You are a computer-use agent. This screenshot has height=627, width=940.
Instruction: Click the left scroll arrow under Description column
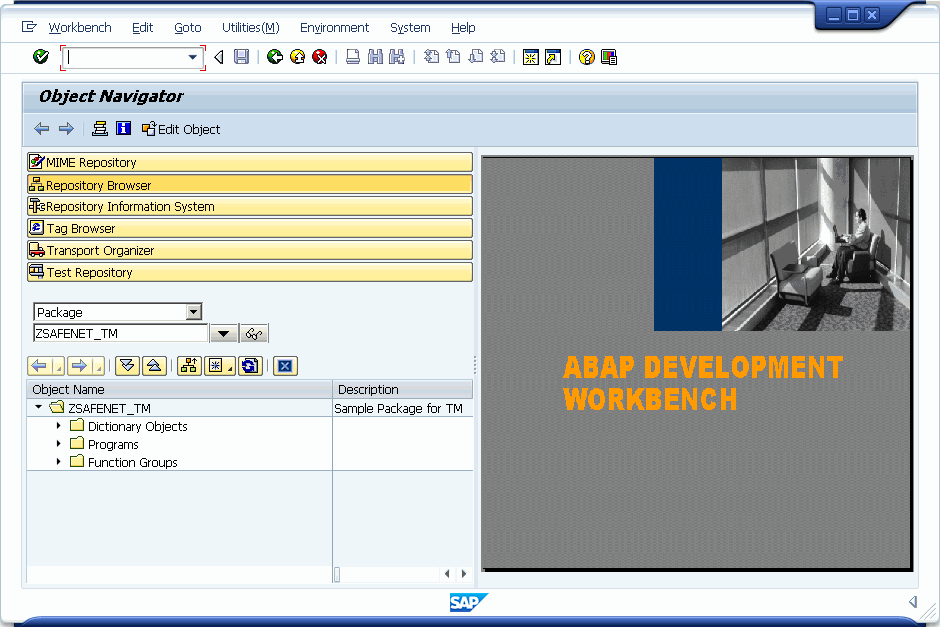[x=447, y=574]
